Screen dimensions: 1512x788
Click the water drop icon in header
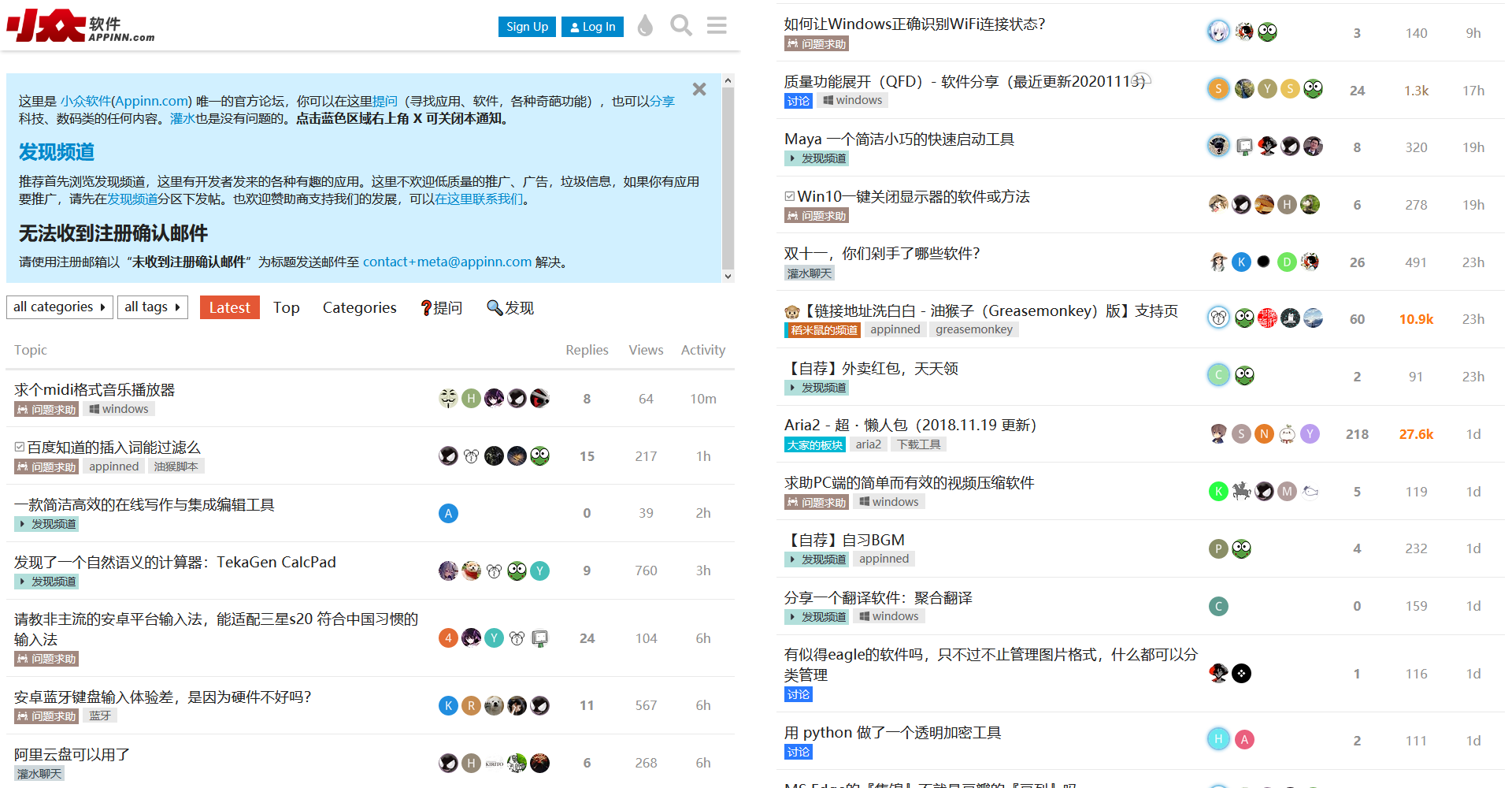click(x=645, y=26)
